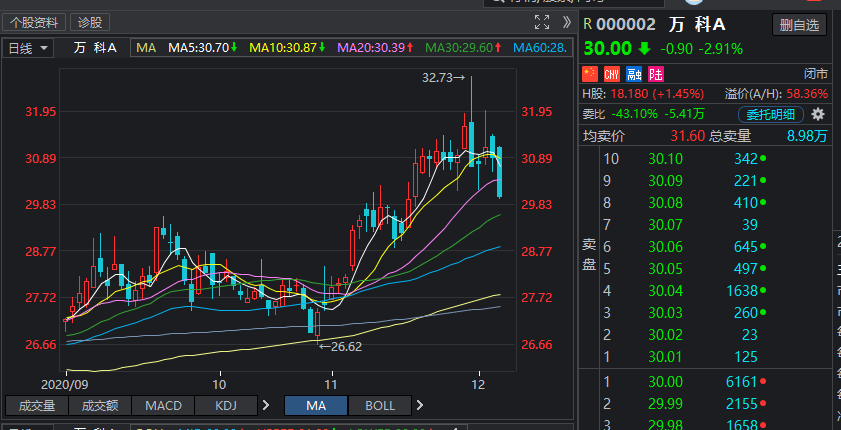Click the MA60 moving average label
The height and width of the screenshot is (430, 841).
pyautogui.click(x=540, y=48)
